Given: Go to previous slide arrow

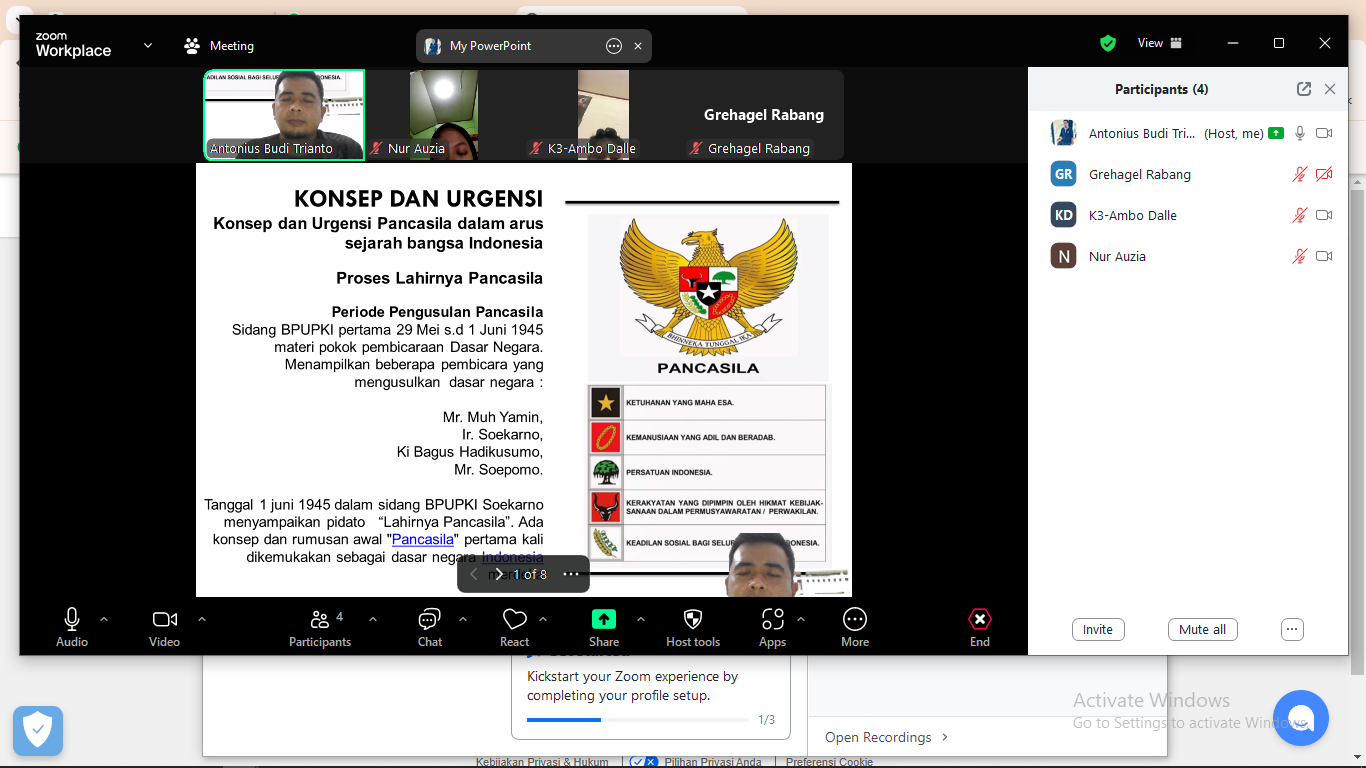Looking at the screenshot, I should pyautogui.click(x=474, y=574).
